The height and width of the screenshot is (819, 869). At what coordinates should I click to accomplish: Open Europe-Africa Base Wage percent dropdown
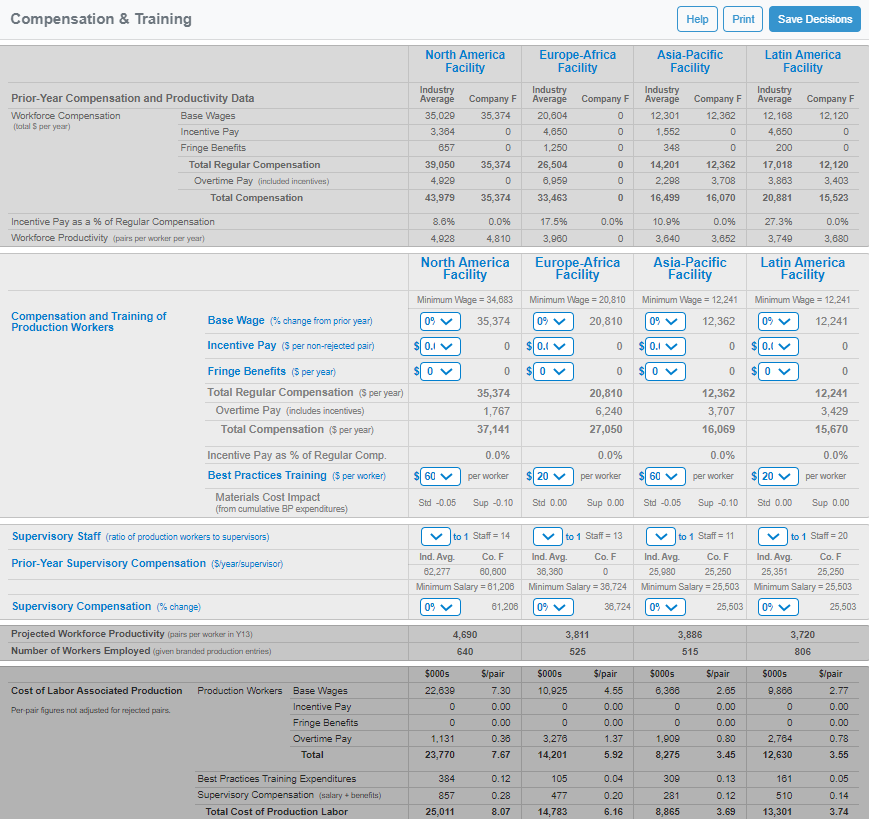pos(553,321)
